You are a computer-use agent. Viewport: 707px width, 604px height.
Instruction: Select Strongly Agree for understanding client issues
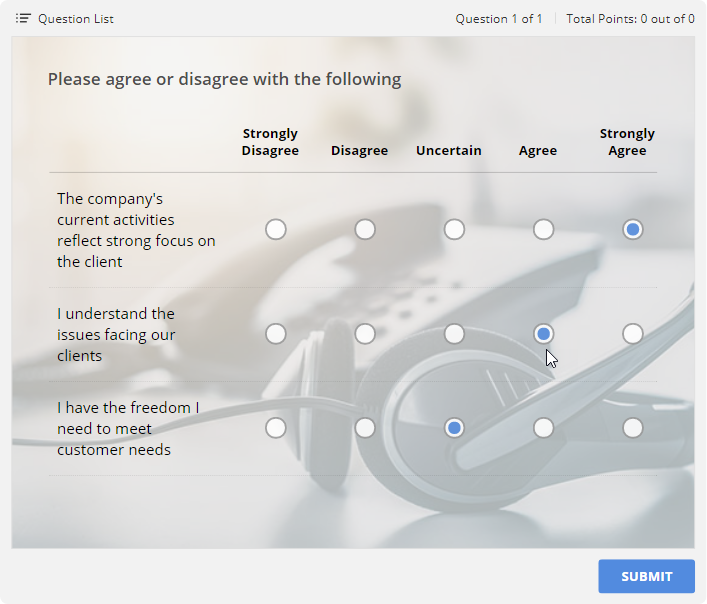pyautogui.click(x=632, y=334)
